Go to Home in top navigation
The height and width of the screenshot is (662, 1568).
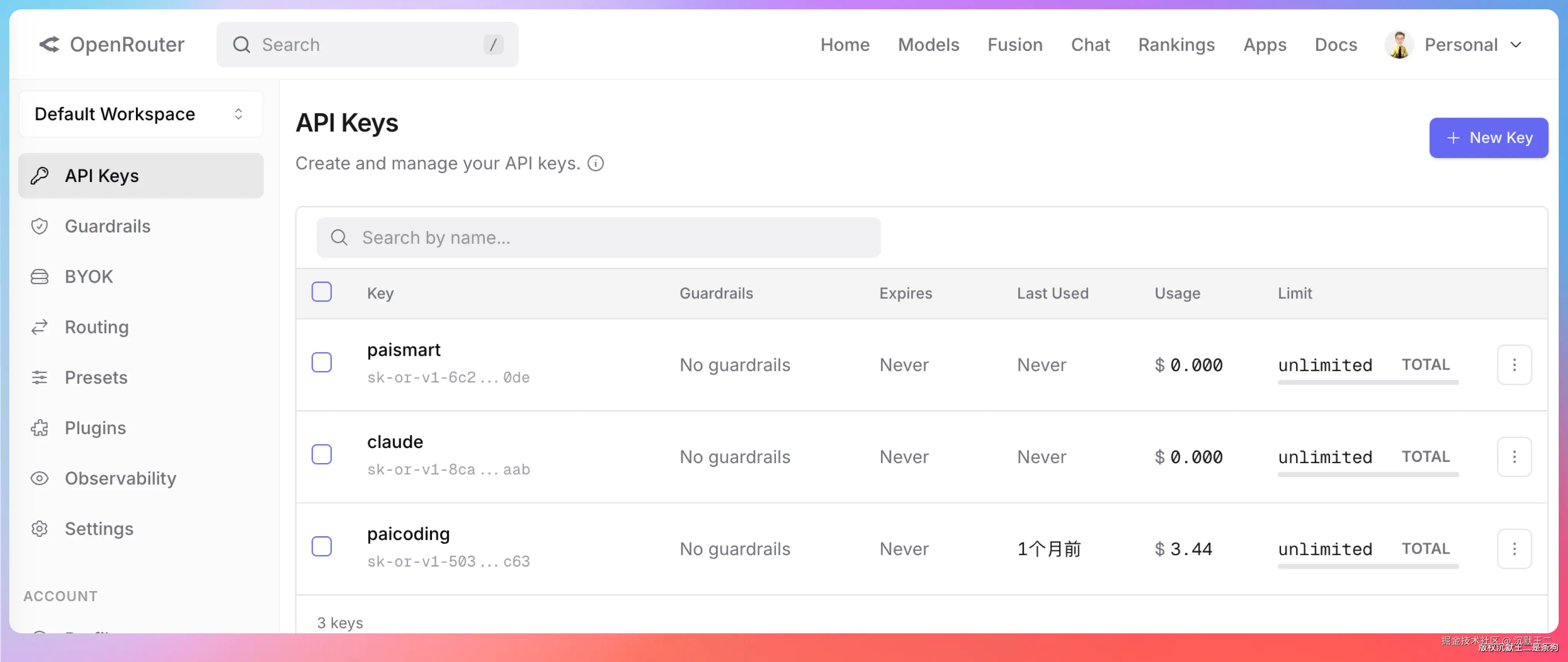845,45
